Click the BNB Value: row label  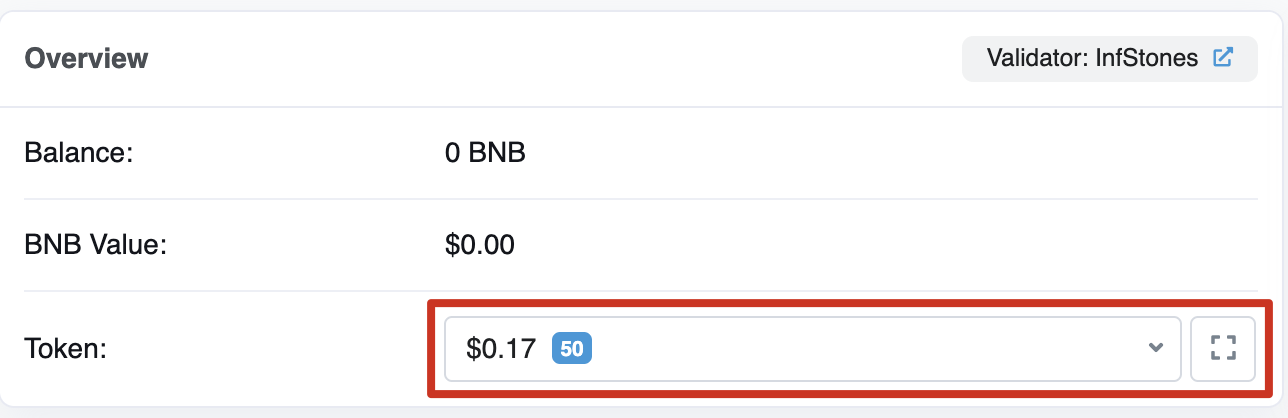95,244
